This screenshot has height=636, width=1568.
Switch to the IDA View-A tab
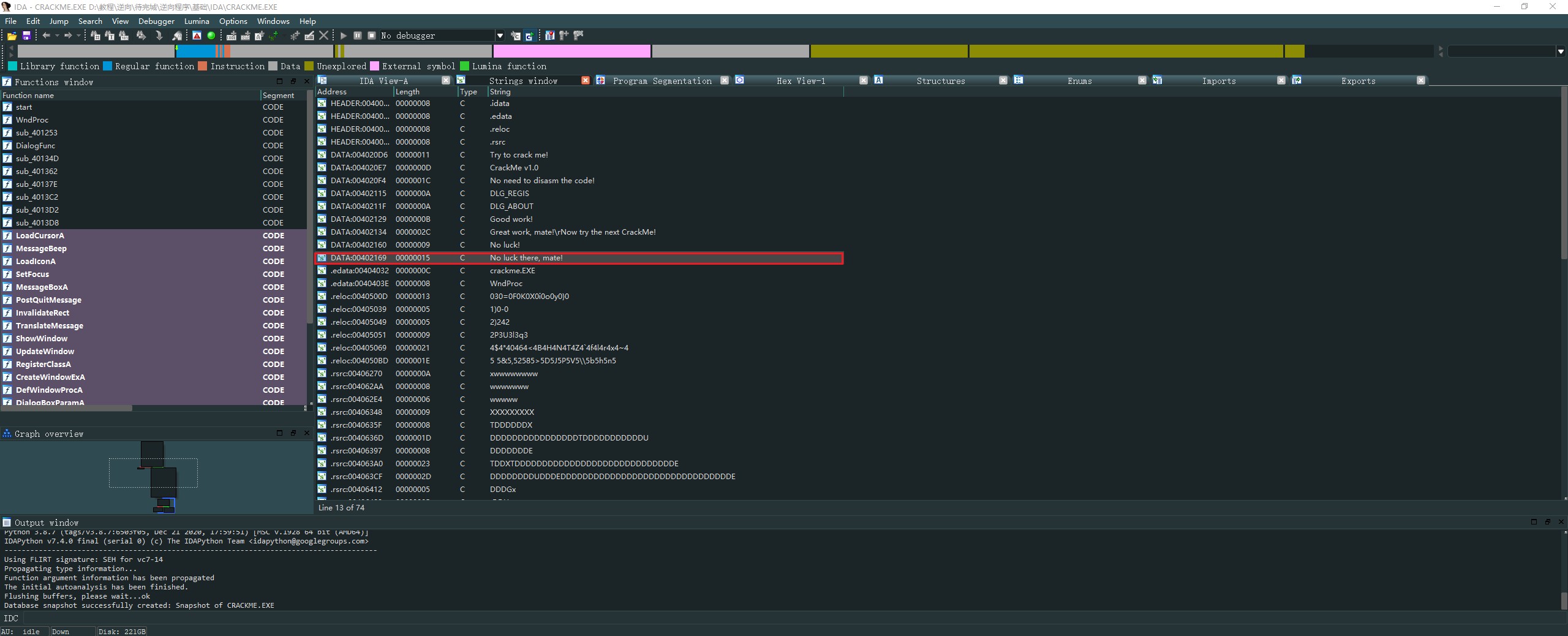point(383,81)
